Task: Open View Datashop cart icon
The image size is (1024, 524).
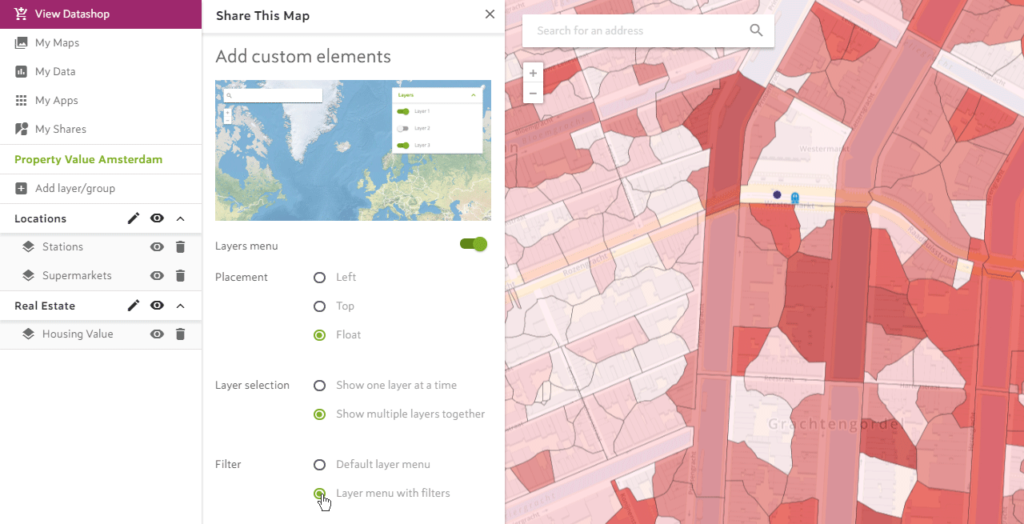Action: 21,14
